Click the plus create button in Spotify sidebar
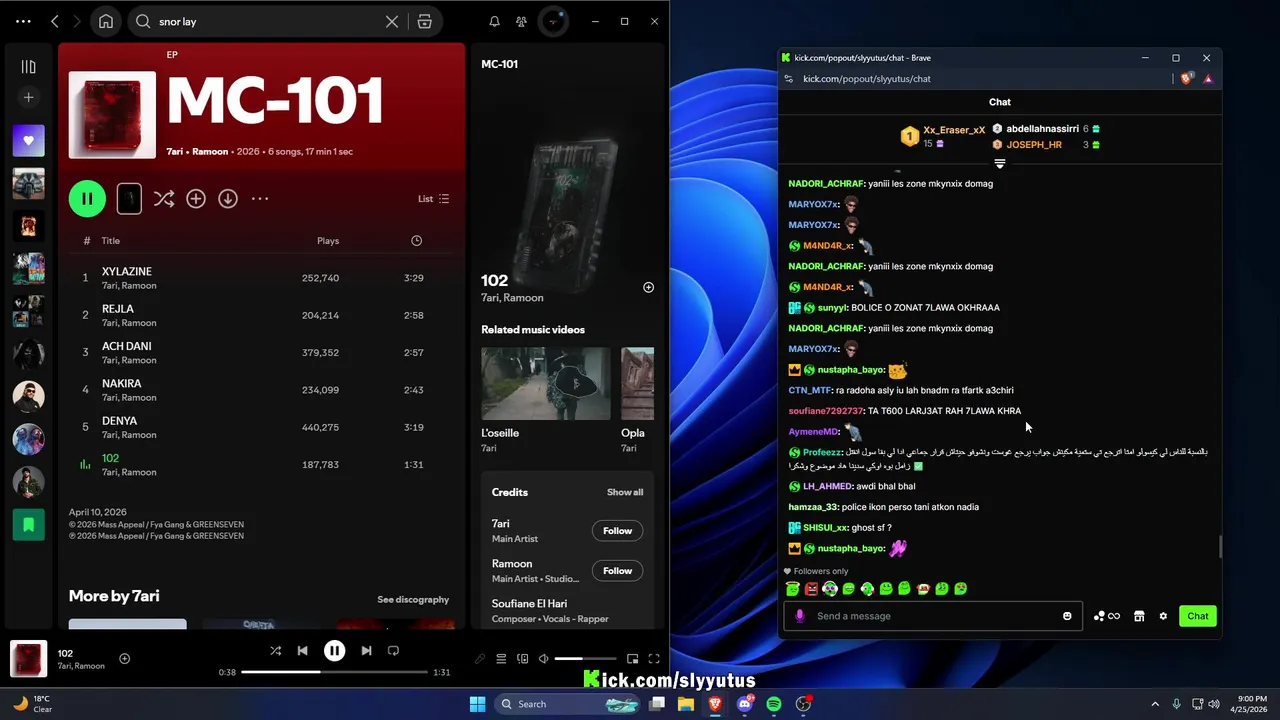The image size is (1280, 720). (28, 97)
